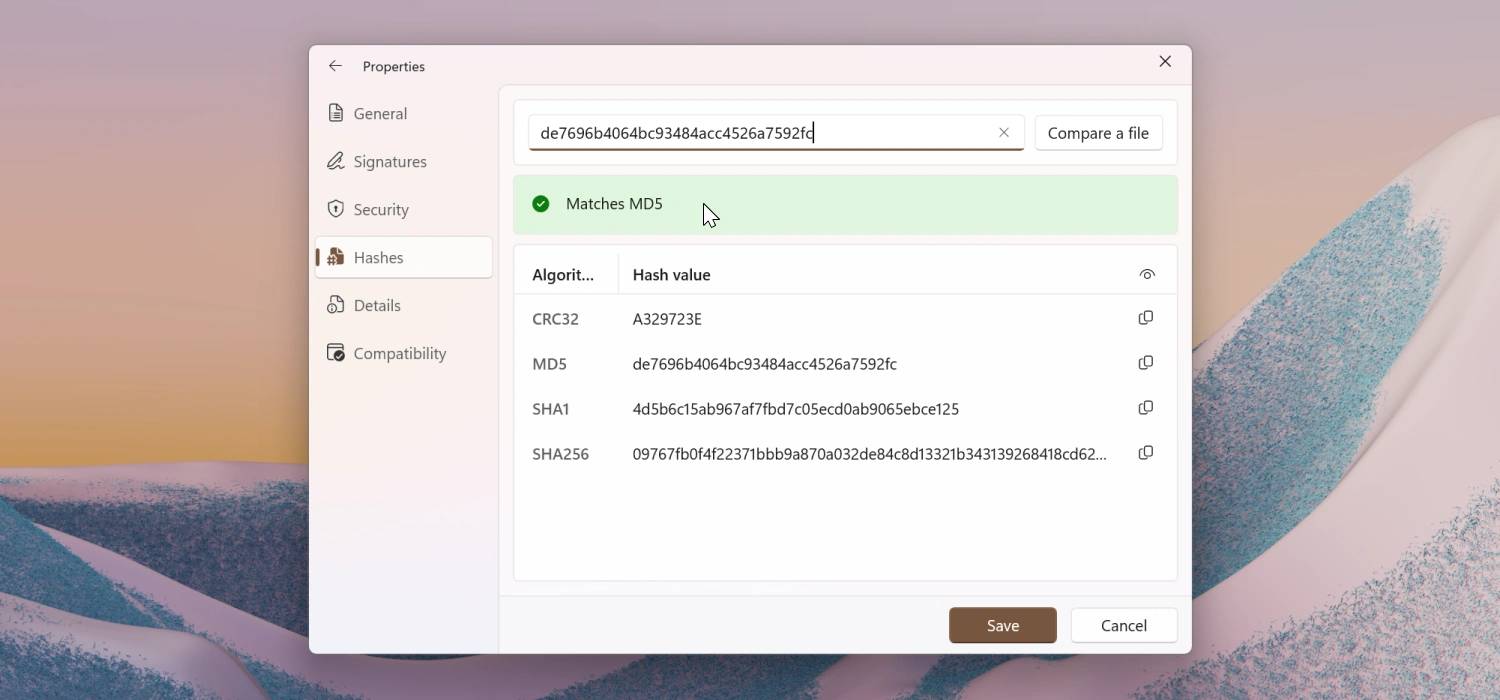Copy the SHA1 hash value
Viewport: 1500px width, 700px height.
pos(1145,407)
